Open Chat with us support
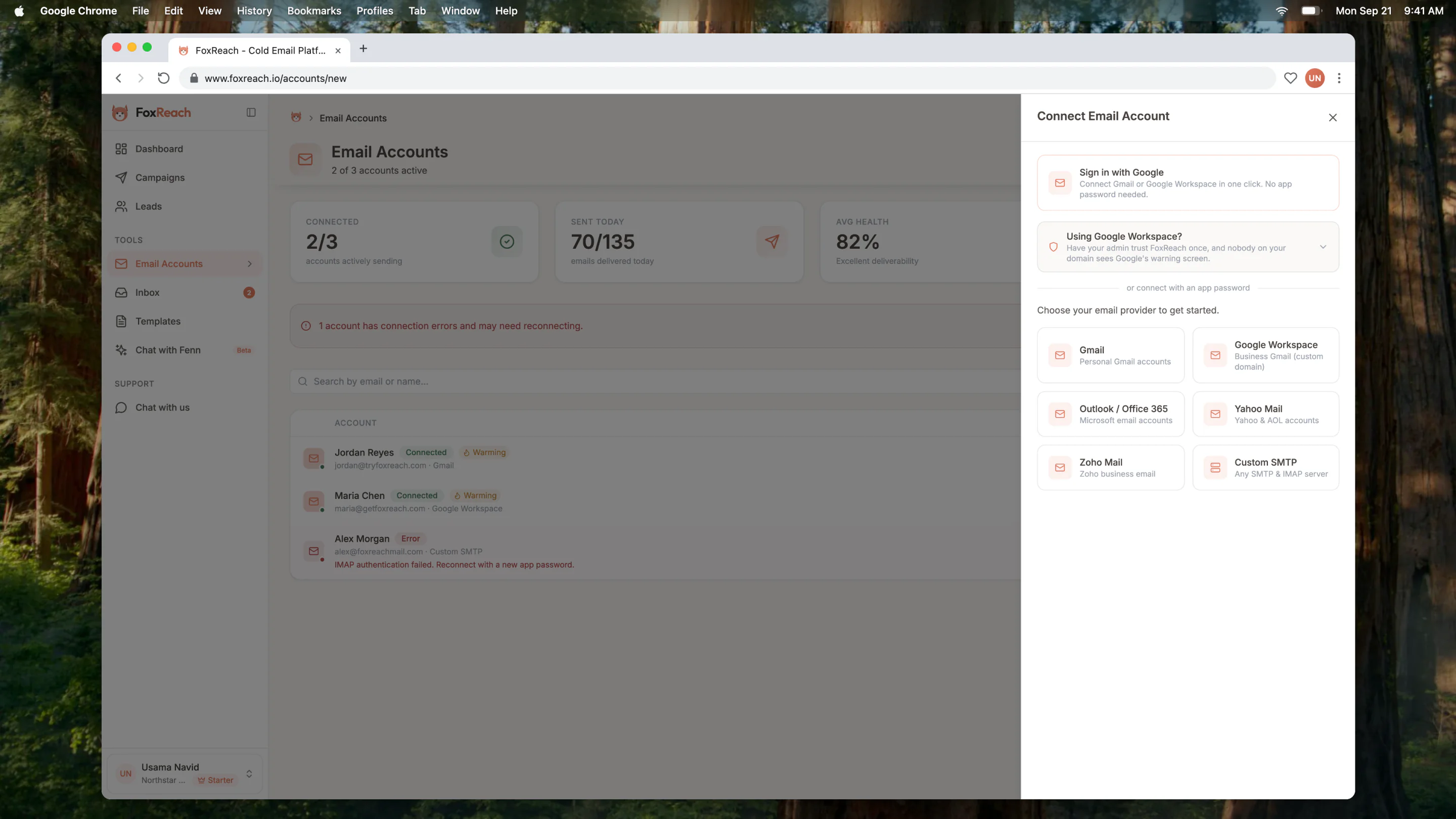The image size is (1456, 819). click(184, 407)
